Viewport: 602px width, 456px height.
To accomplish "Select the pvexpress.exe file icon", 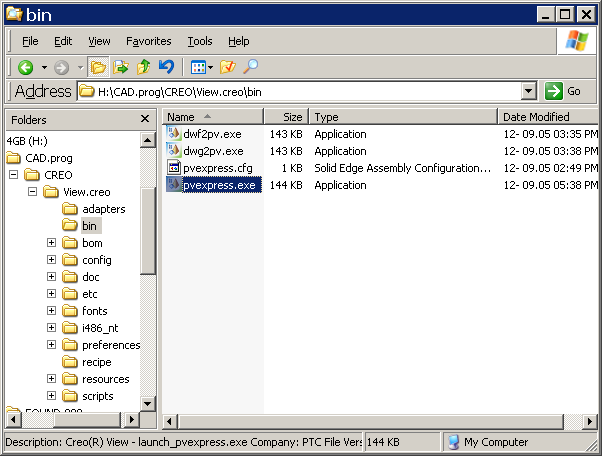I will [173, 184].
